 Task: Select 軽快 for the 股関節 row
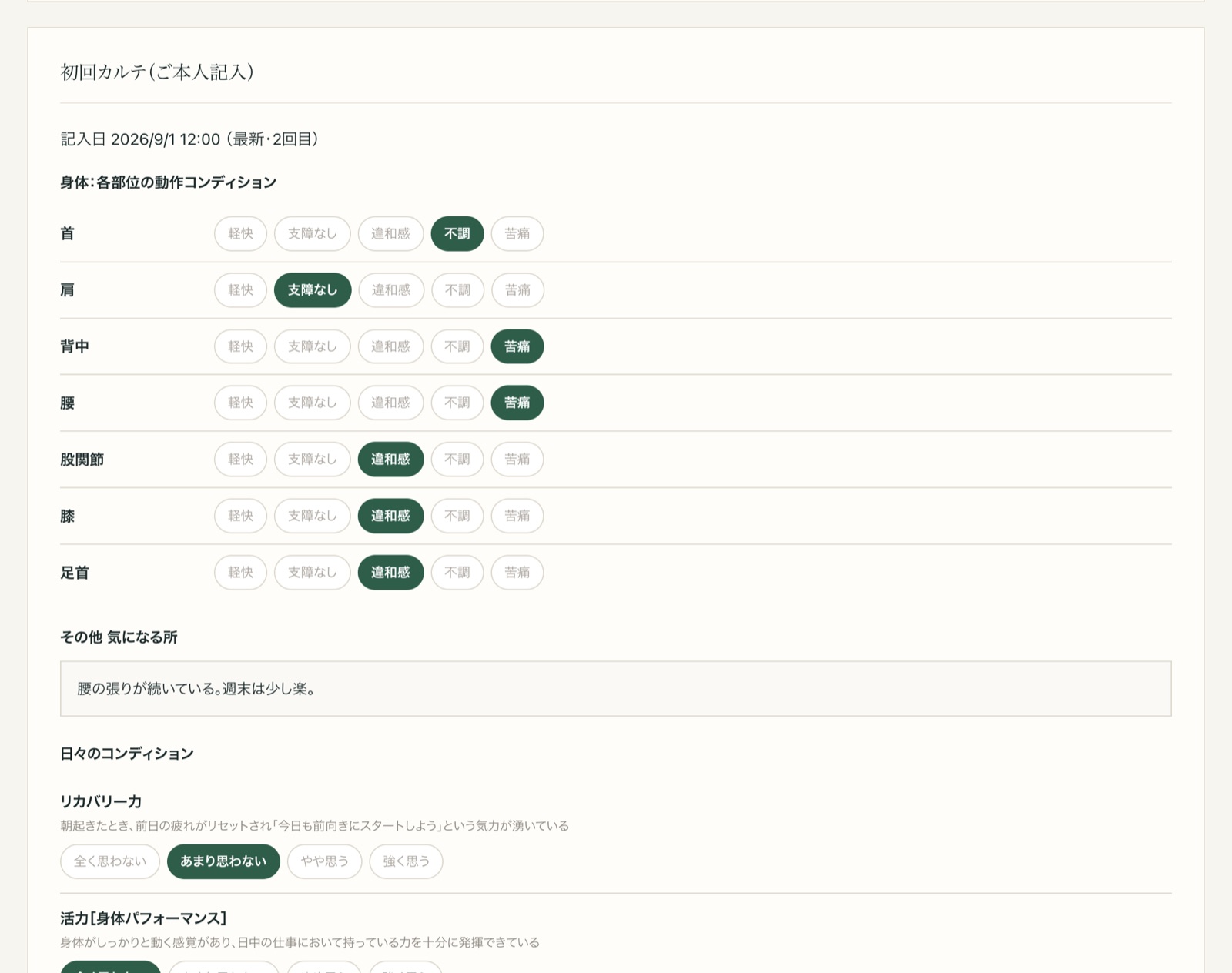click(240, 460)
